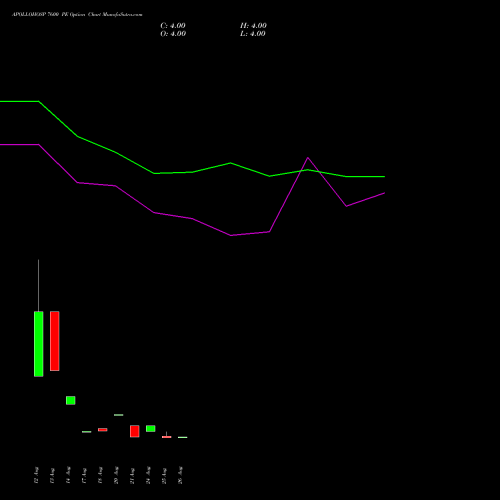
Task: Select the small green 14 Aug candle
Action: pos(71,400)
